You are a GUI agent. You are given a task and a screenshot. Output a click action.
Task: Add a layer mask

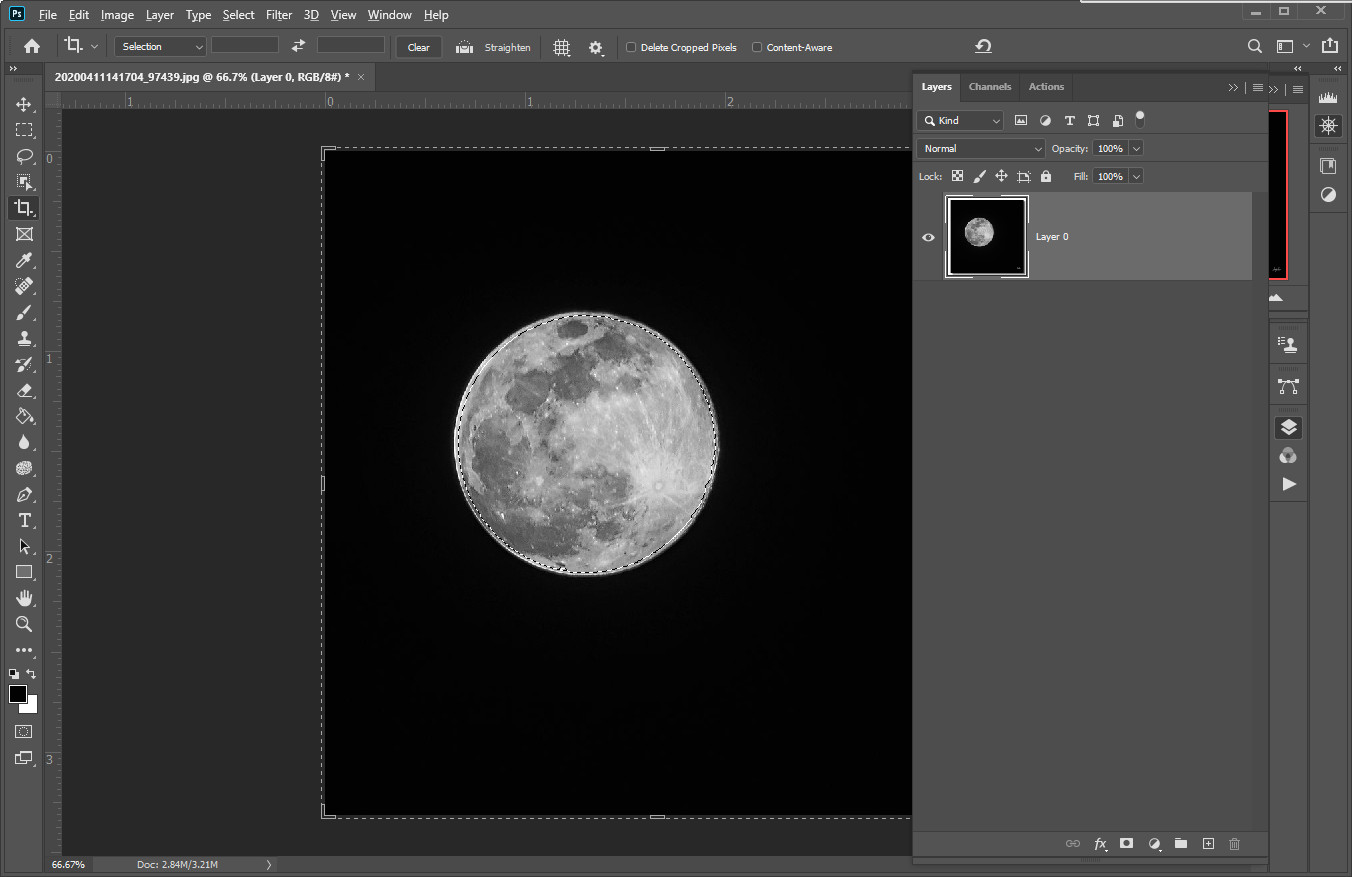(1126, 844)
